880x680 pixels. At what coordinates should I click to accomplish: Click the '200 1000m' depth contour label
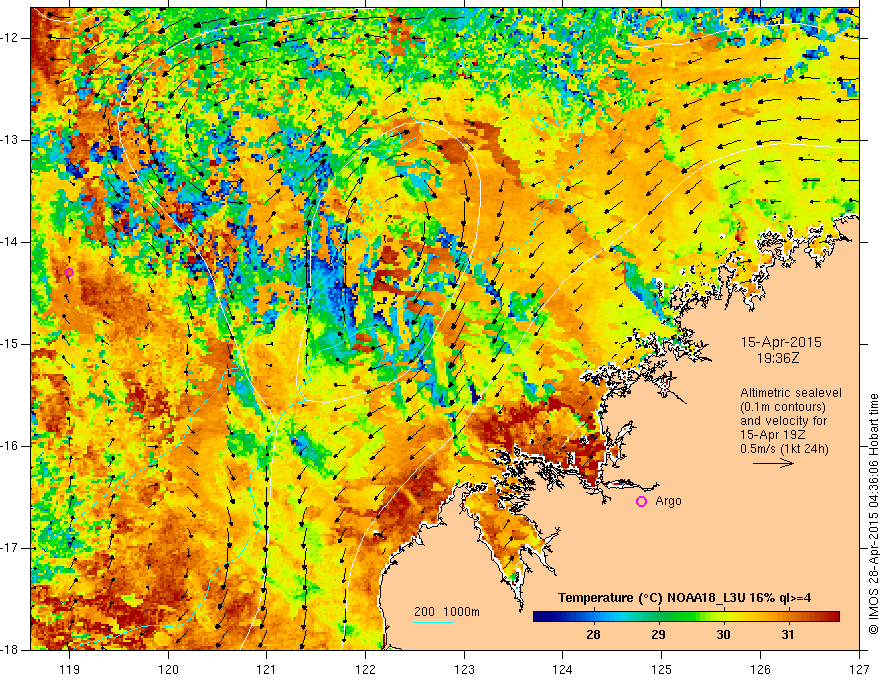447,612
